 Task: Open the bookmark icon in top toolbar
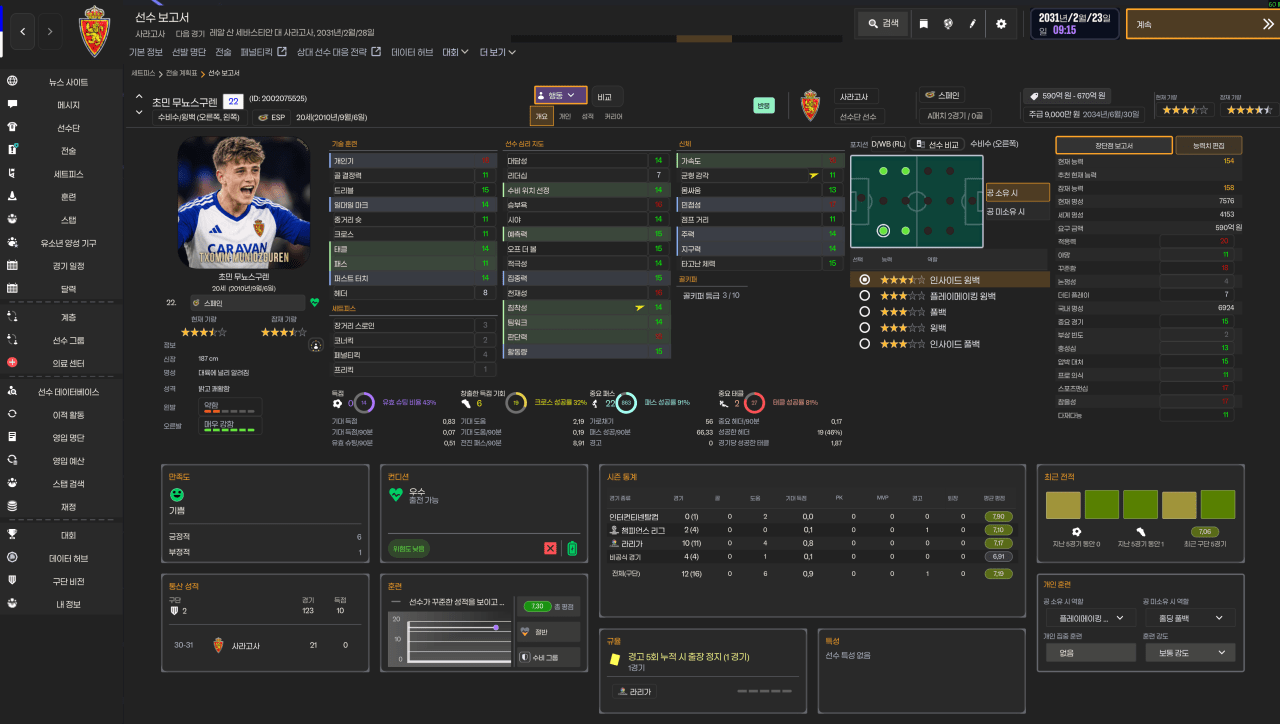point(924,23)
